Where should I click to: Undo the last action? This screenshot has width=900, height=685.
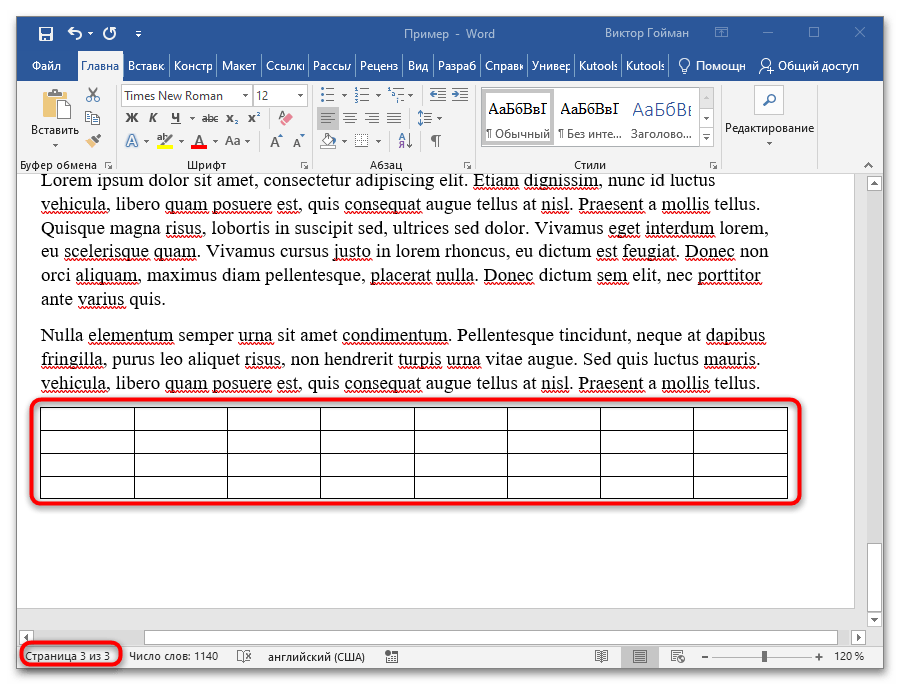(75, 33)
